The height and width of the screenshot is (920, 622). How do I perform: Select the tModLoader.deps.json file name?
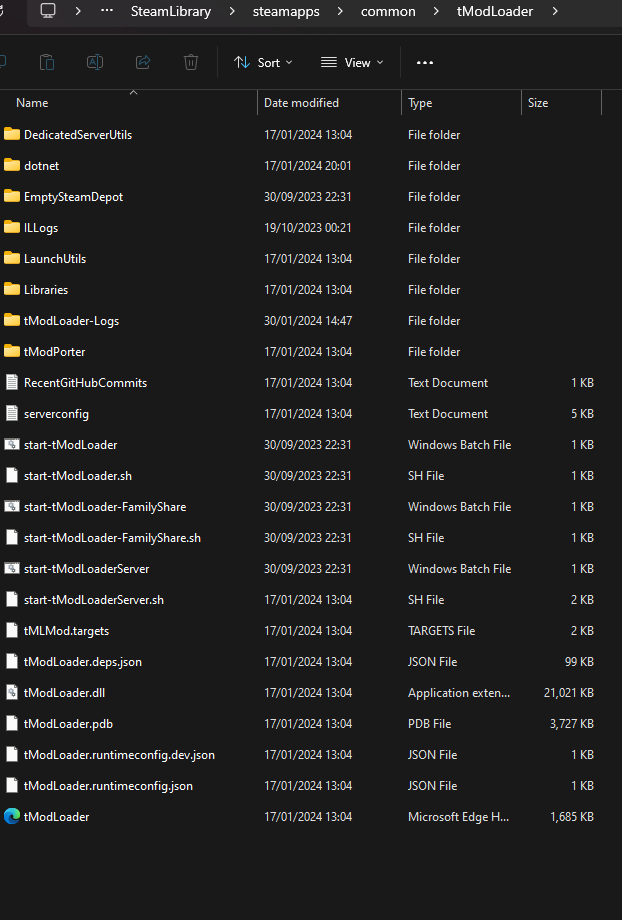tap(83, 662)
